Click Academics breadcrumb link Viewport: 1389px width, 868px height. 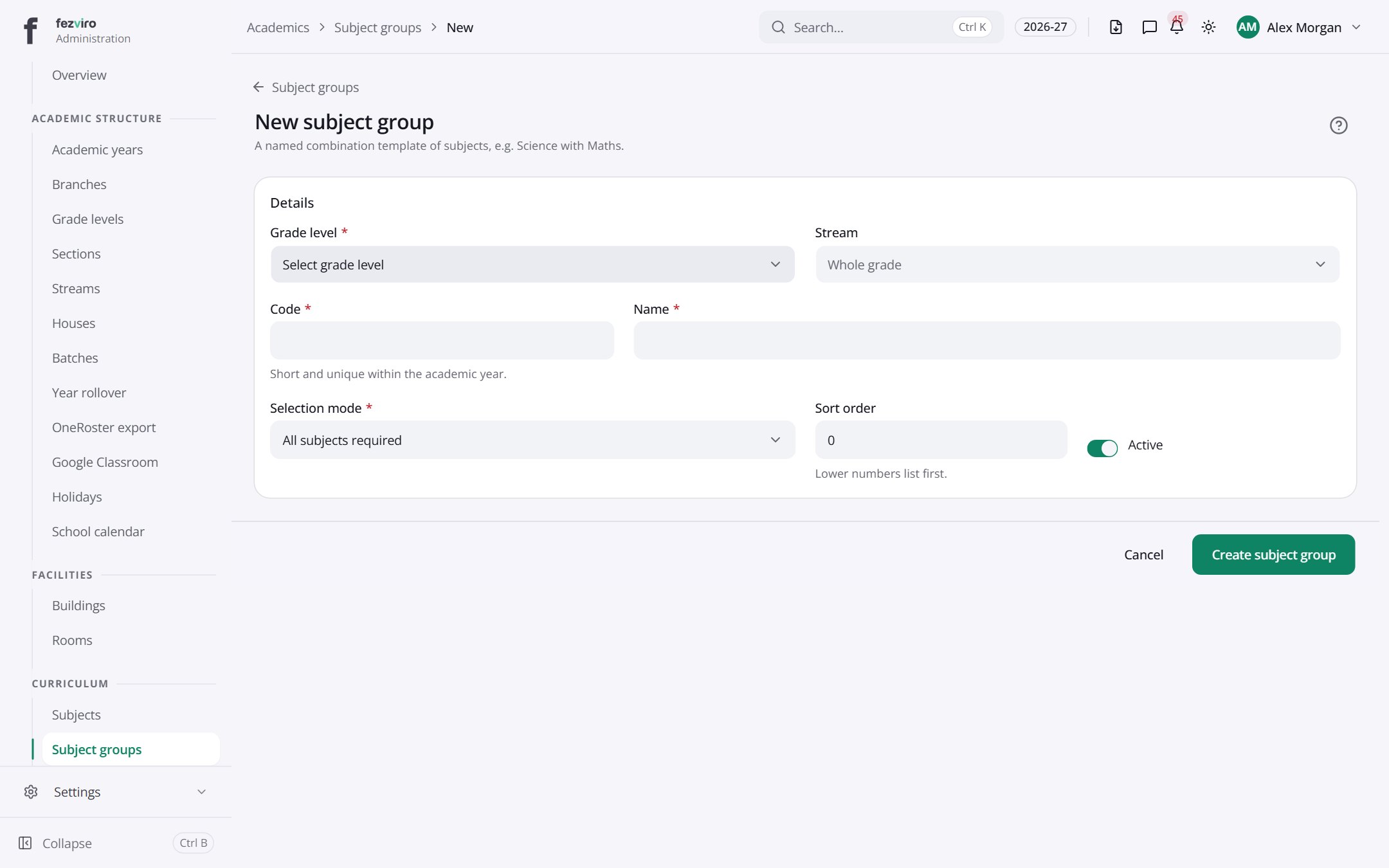pyautogui.click(x=278, y=27)
